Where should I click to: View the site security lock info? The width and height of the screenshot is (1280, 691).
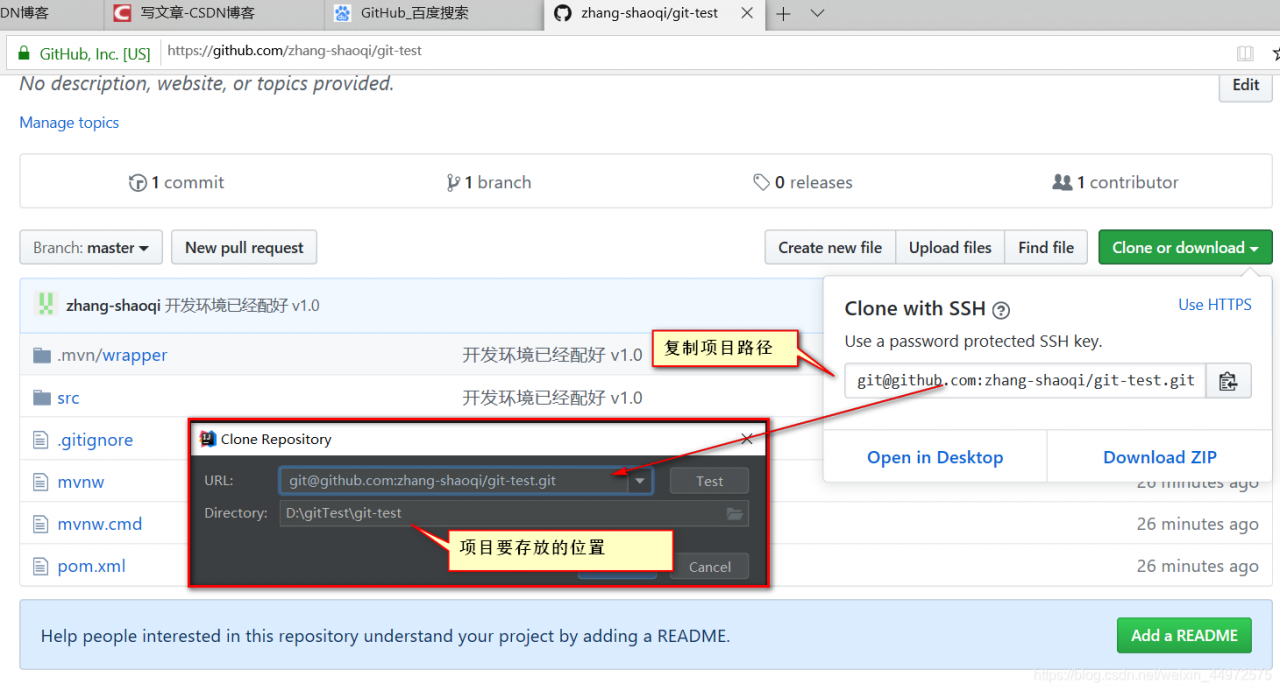[24, 53]
